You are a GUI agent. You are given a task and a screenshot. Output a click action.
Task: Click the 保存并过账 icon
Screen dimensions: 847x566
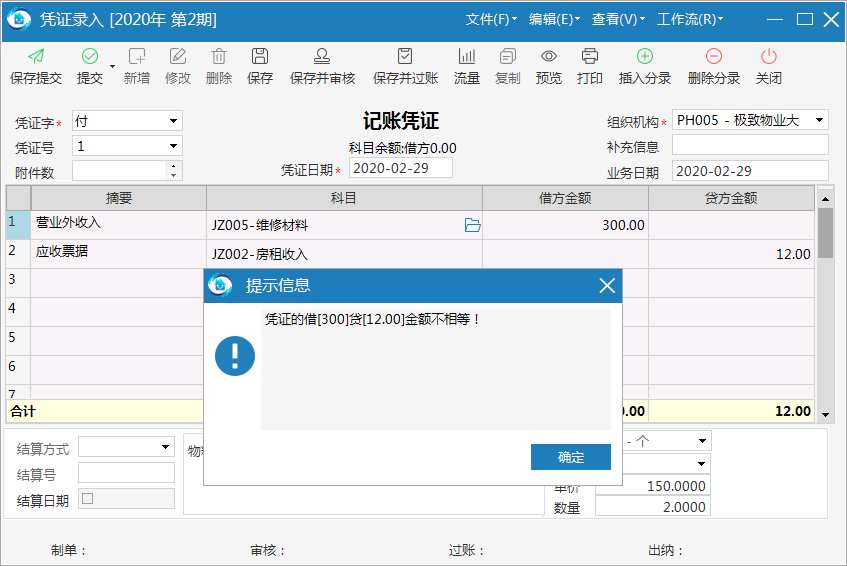click(405, 56)
